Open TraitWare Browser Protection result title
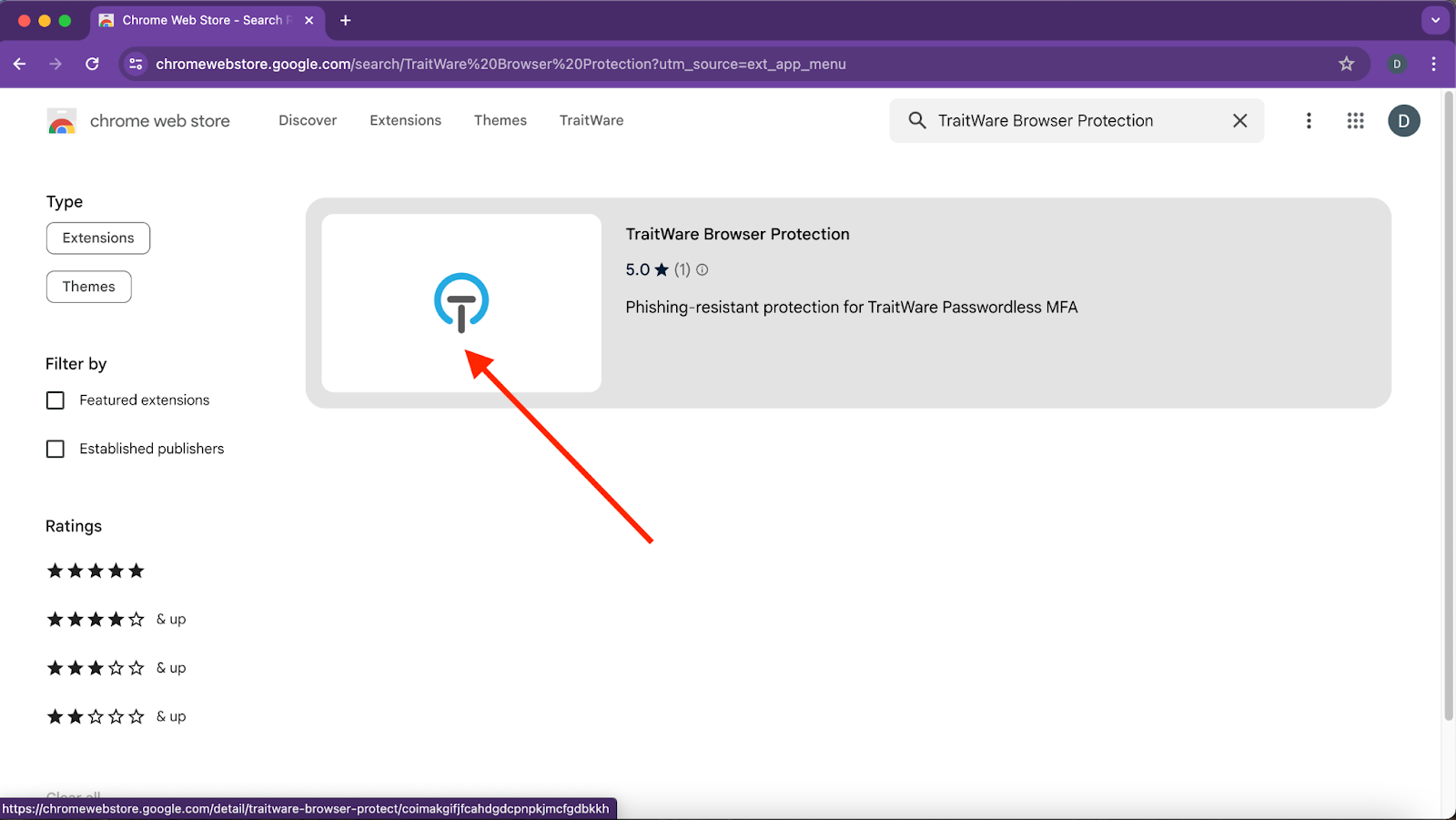 [x=737, y=234]
